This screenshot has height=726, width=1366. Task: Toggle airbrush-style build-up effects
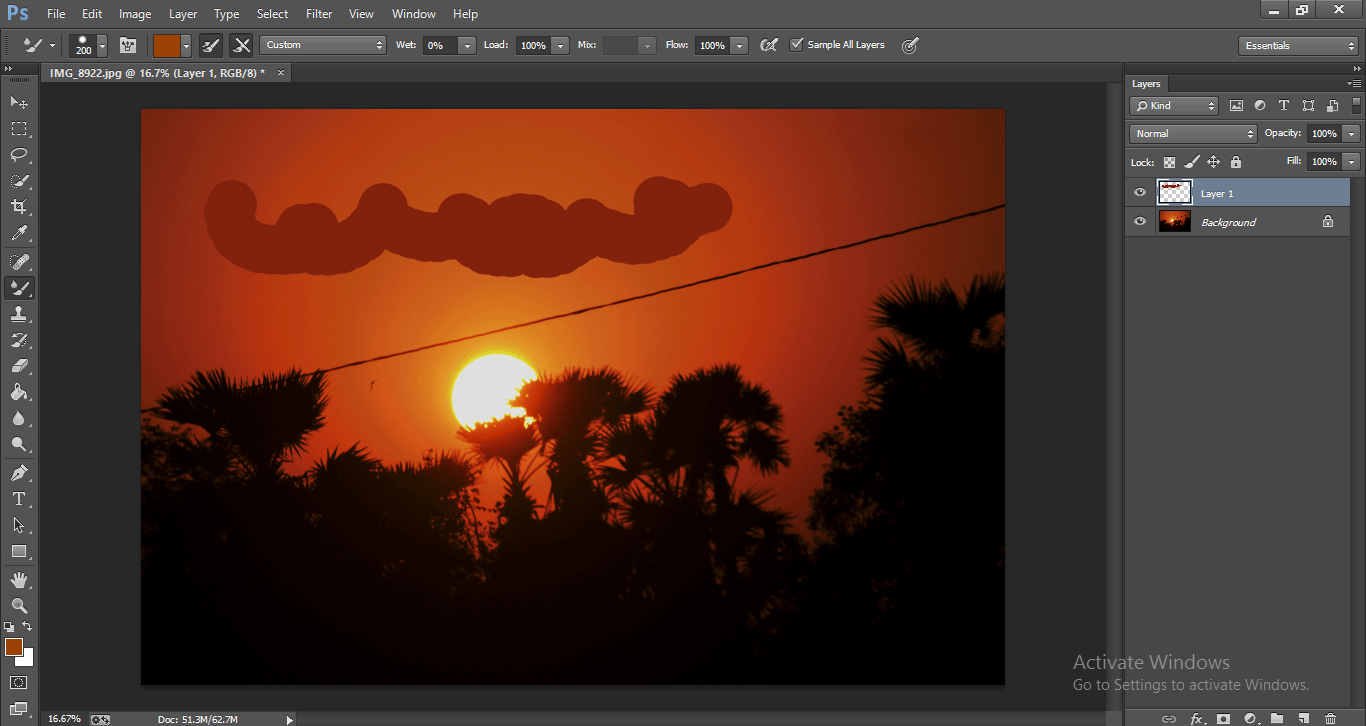click(768, 45)
